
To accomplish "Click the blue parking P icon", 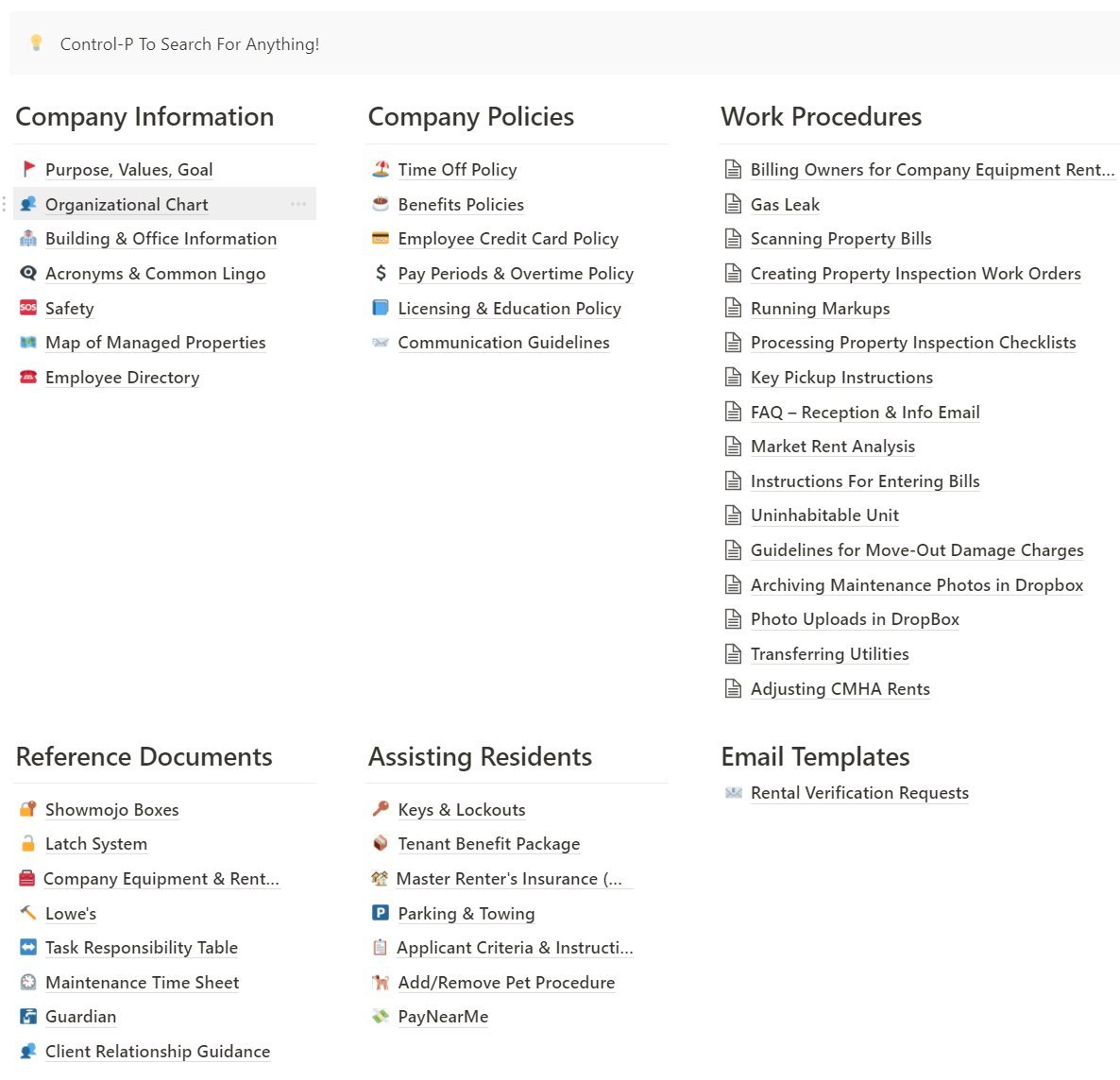I will tap(381, 913).
